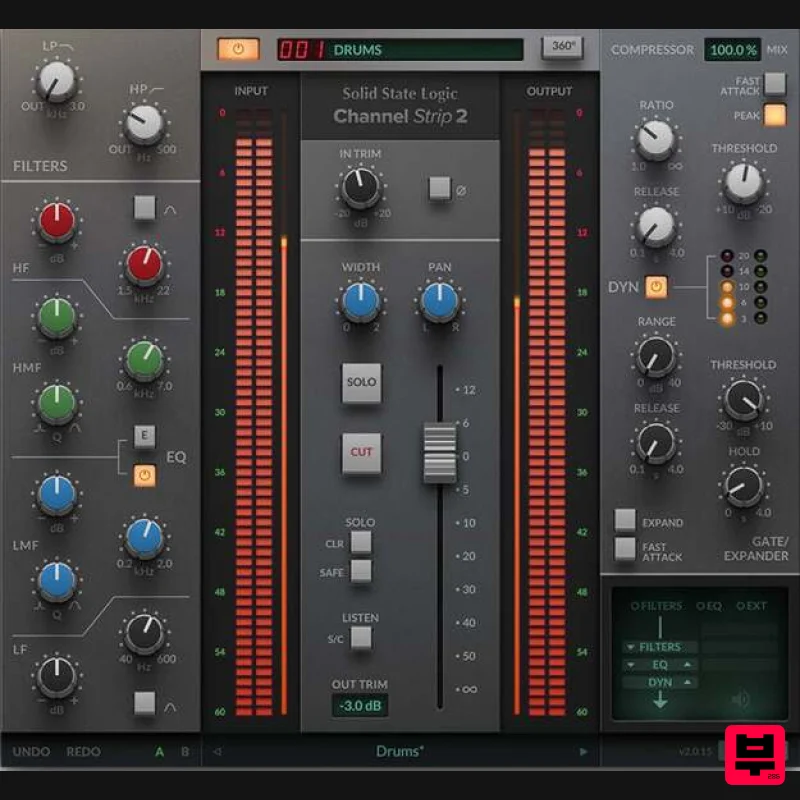Click the Out Trim -3.0 dB field
This screenshot has width=800, height=800.
pos(360,706)
